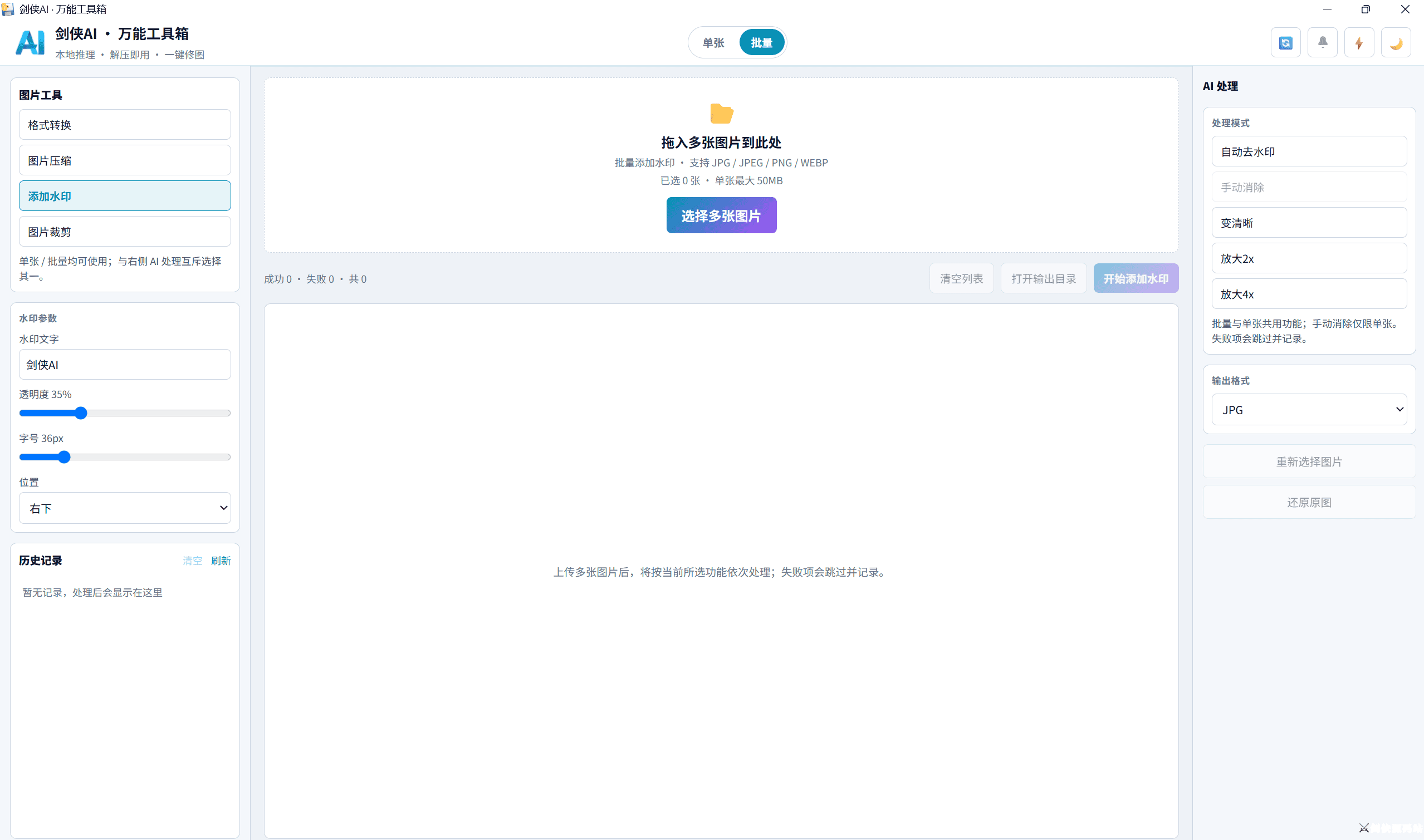This screenshot has height=840, width=1424.
Task: Toggle dark mode moon icon
Action: tap(1396, 42)
